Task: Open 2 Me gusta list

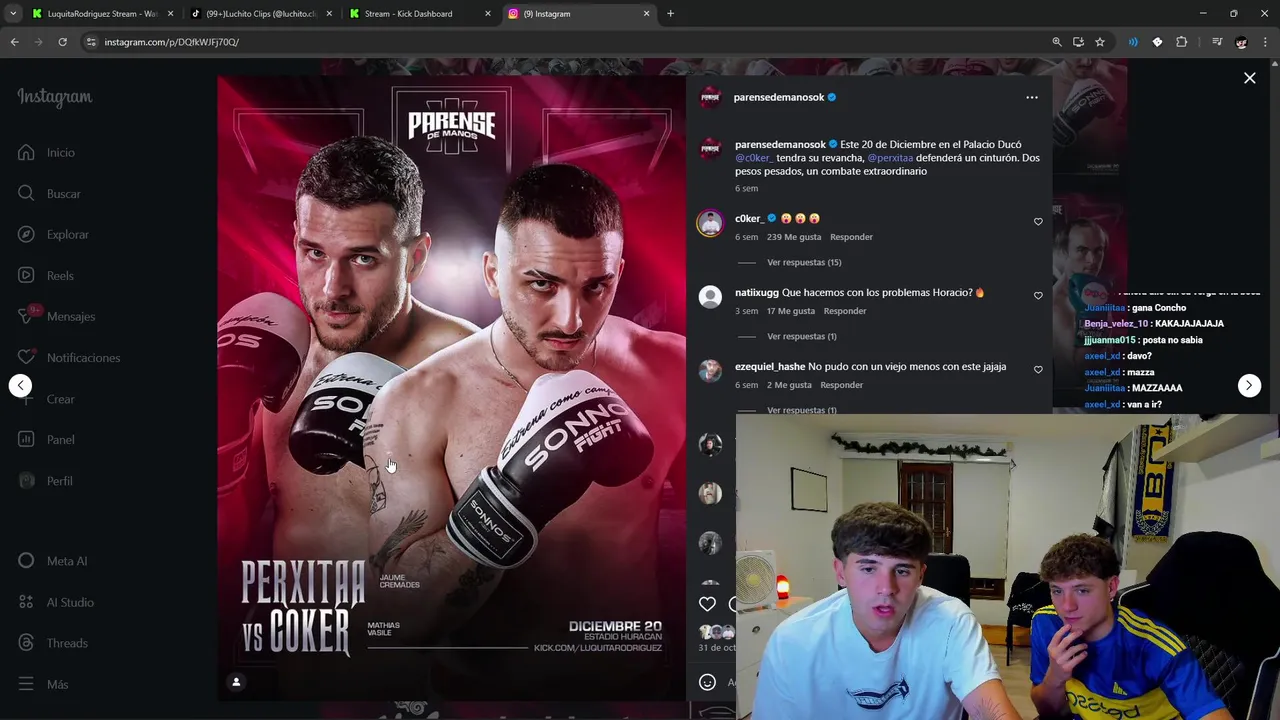Action: click(789, 385)
